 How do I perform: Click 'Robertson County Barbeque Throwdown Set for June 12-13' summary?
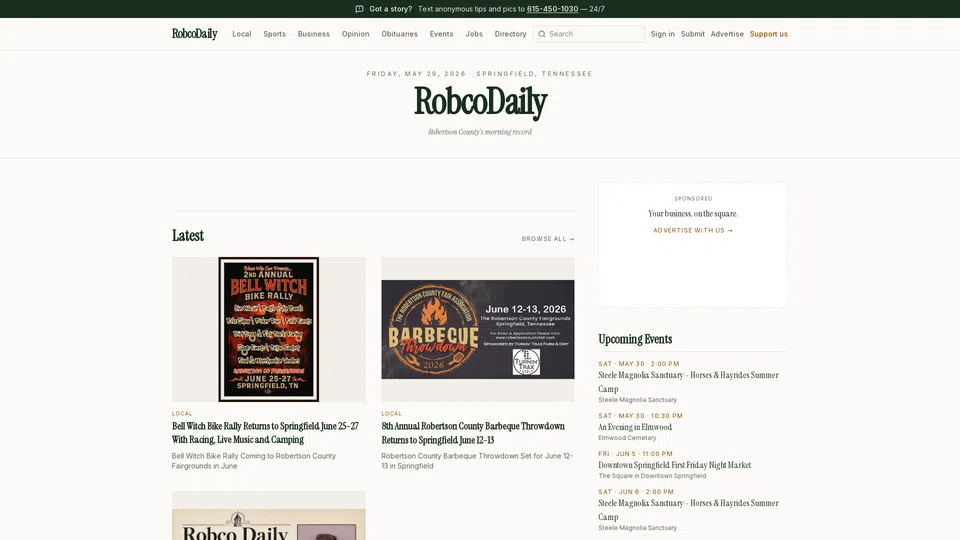[477, 461]
